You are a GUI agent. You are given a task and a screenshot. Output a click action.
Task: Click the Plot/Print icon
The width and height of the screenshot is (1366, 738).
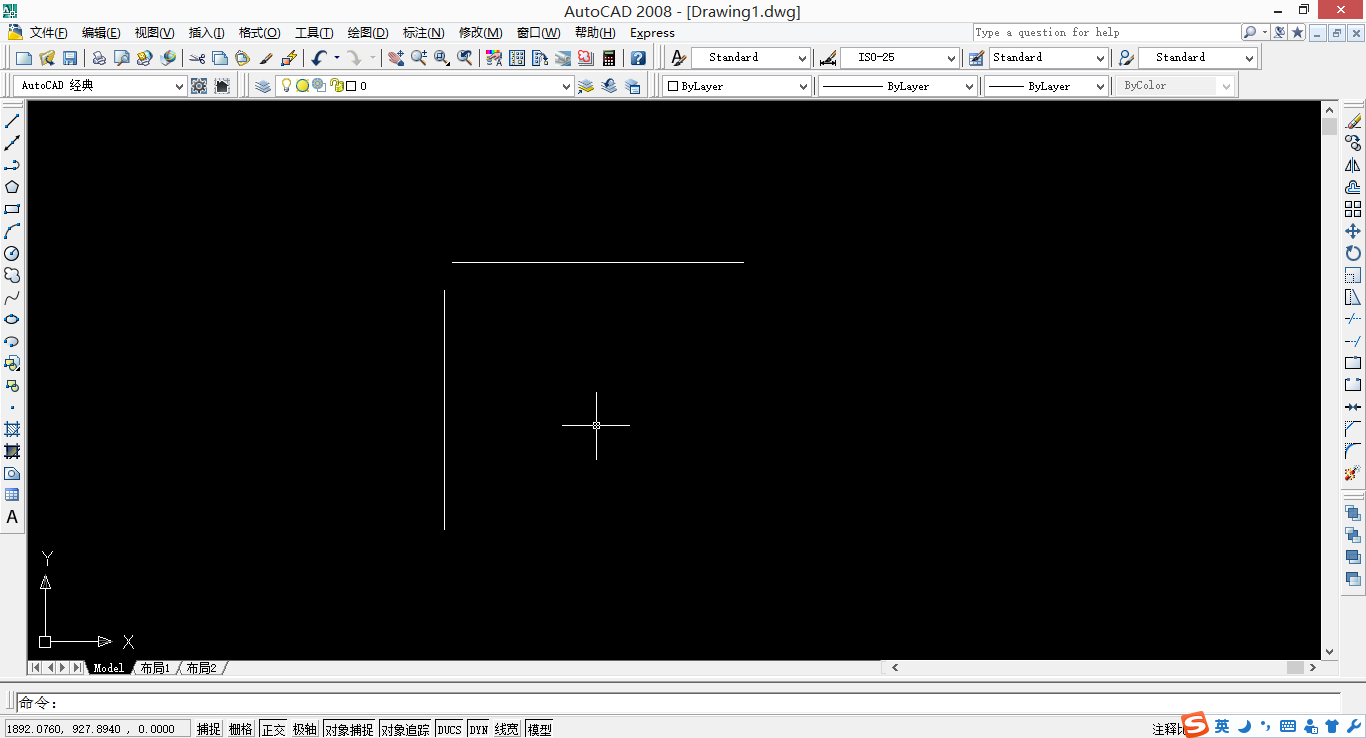pyautogui.click(x=99, y=58)
